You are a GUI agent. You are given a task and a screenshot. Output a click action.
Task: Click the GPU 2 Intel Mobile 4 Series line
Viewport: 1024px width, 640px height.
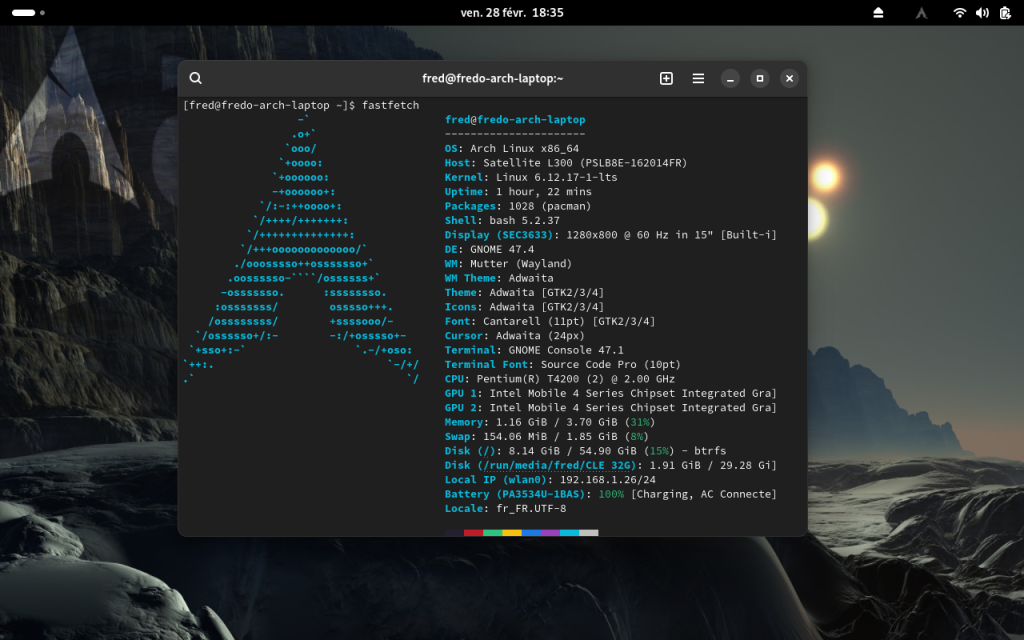(x=611, y=407)
